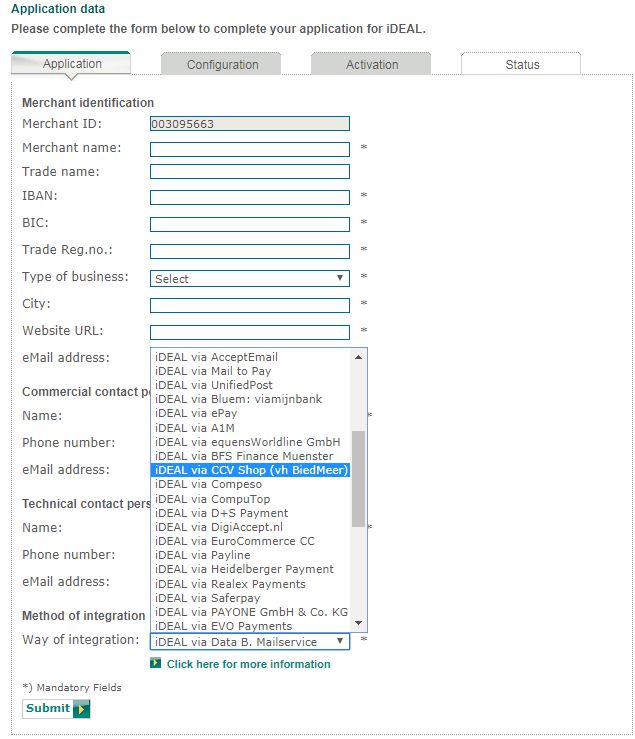This screenshot has width=635, height=739.
Task: Click into the BIC field
Action: coord(249,224)
